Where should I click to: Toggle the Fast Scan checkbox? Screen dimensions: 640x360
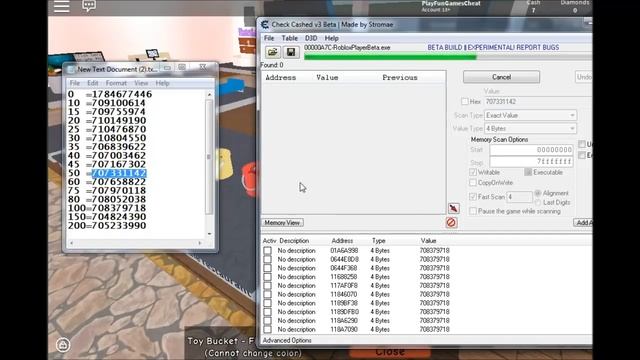(x=473, y=197)
